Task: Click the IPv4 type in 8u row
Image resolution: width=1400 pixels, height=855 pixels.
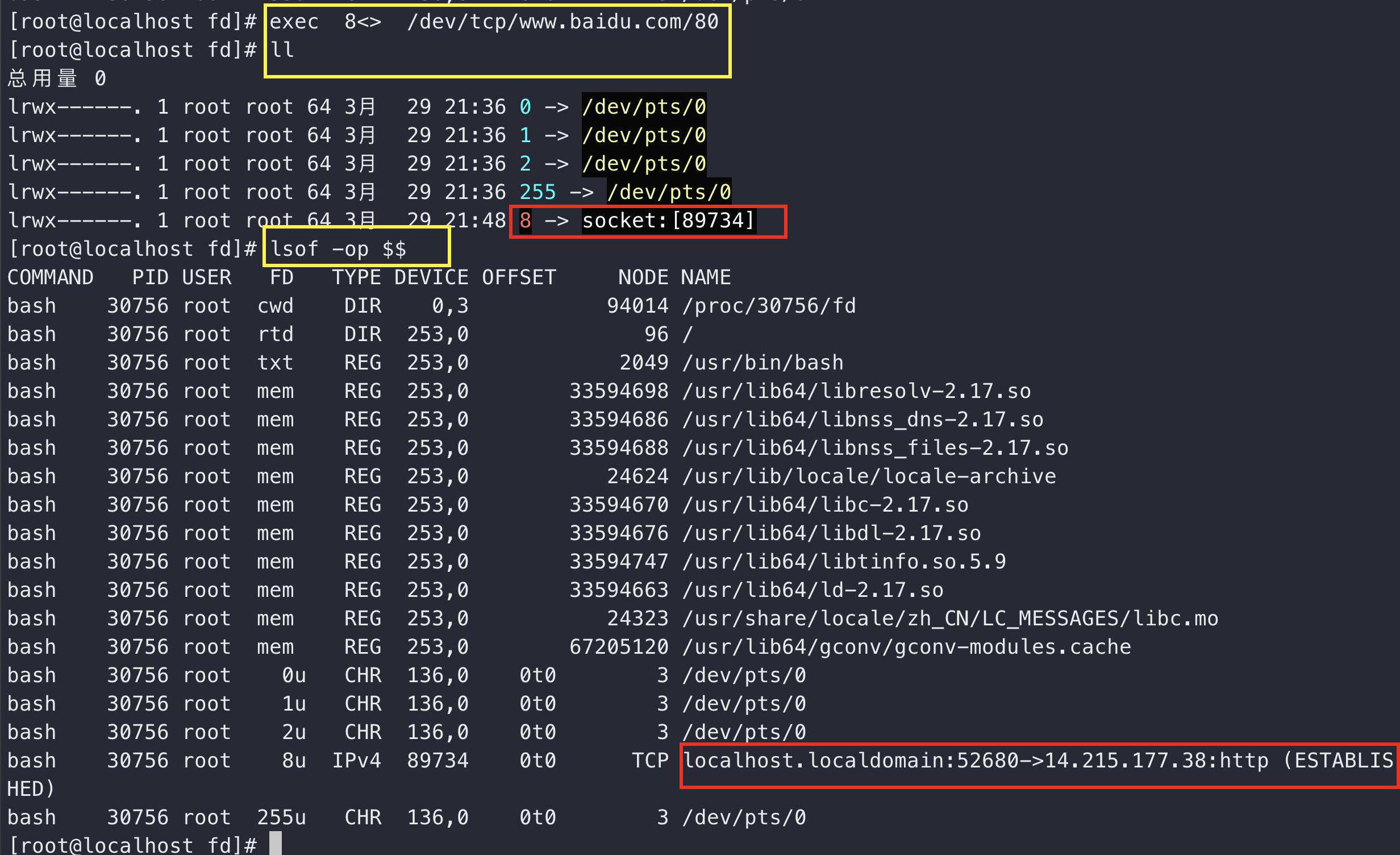Action: (356, 761)
